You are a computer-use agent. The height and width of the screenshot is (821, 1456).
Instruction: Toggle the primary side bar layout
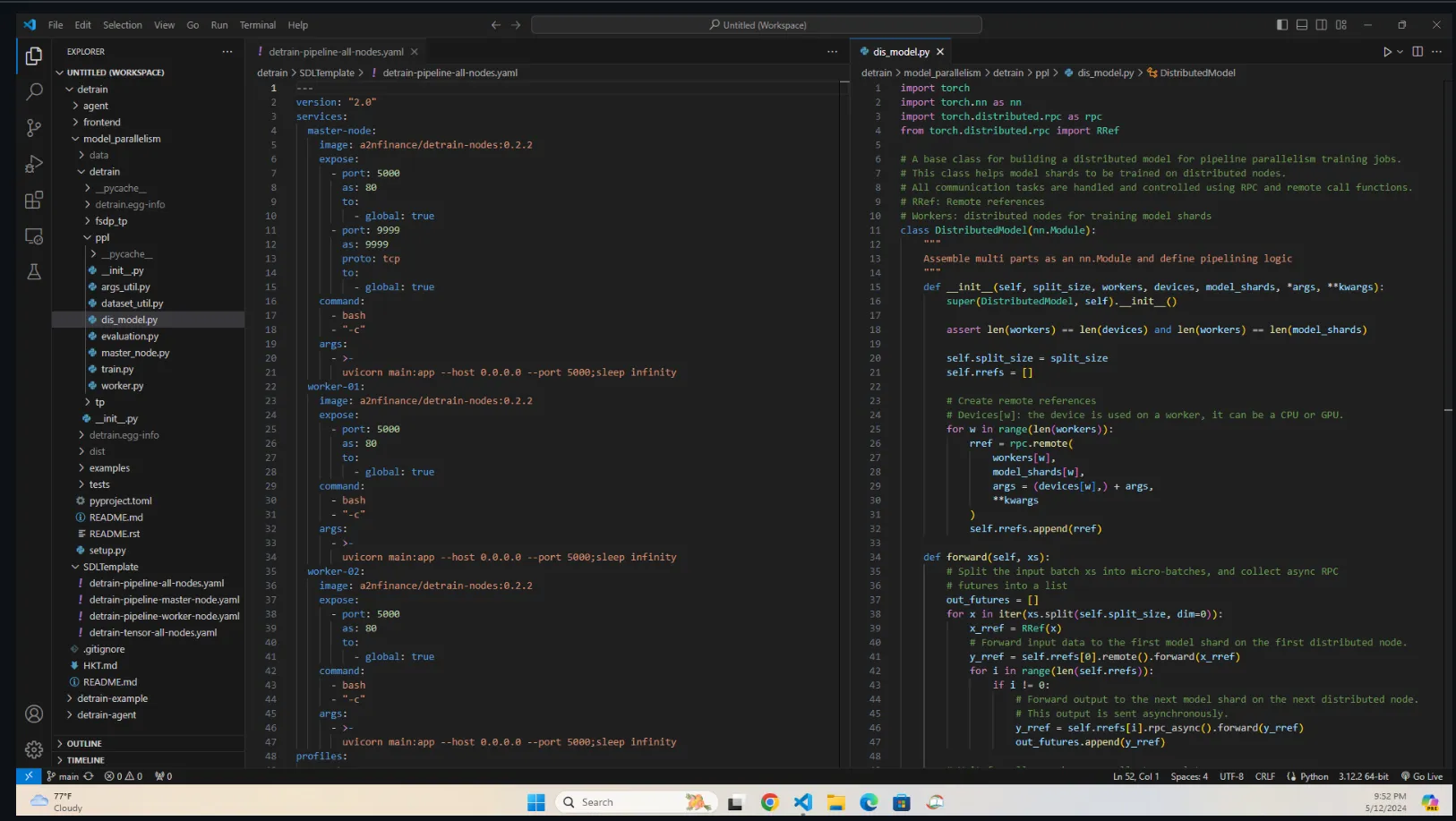click(x=1282, y=25)
